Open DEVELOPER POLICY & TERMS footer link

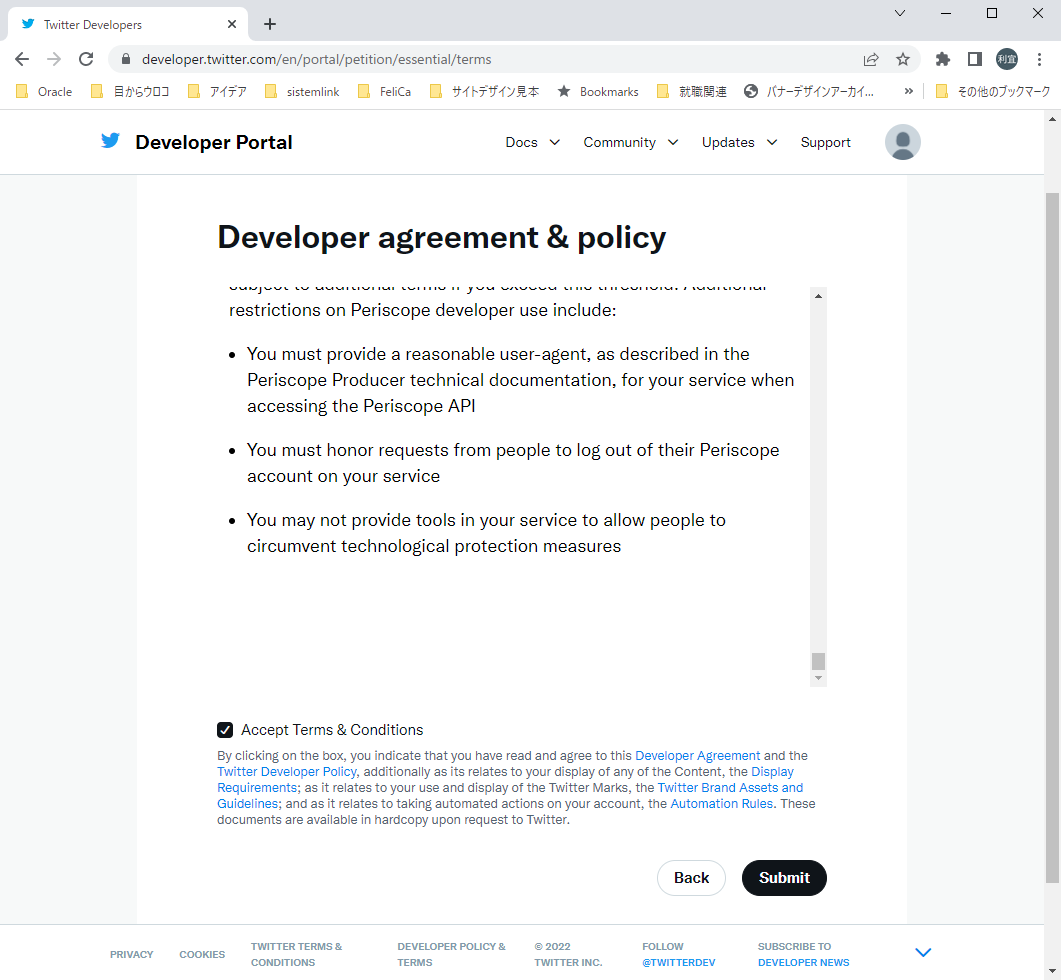pyautogui.click(x=451, y=954)
